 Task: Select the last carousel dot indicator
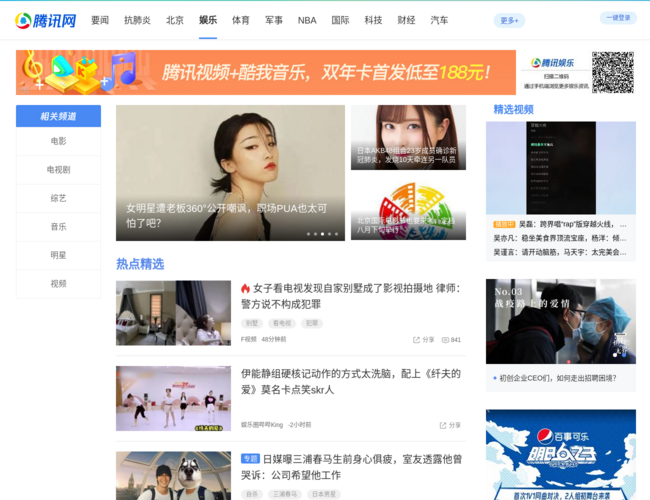tap(337, 234)
